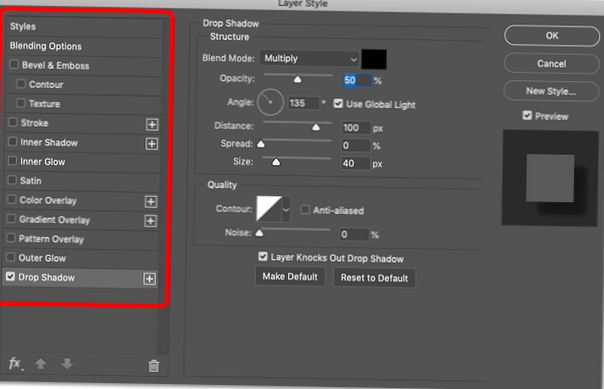Screen dimensions: 604x389
Task: Move effect down with the down arrow
Action: click(67, 363)
